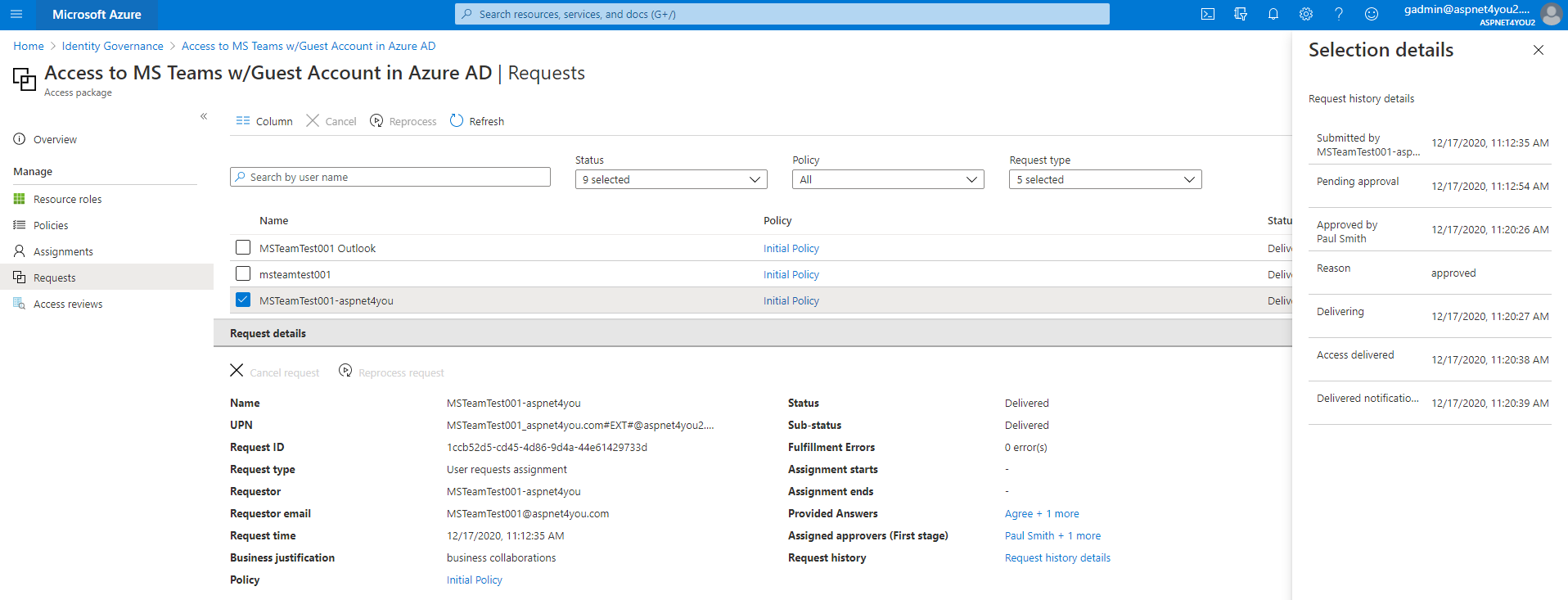Click the Pending approval history entry
The height and width of the screenshot is (600, 1568).
point(1430,186)
